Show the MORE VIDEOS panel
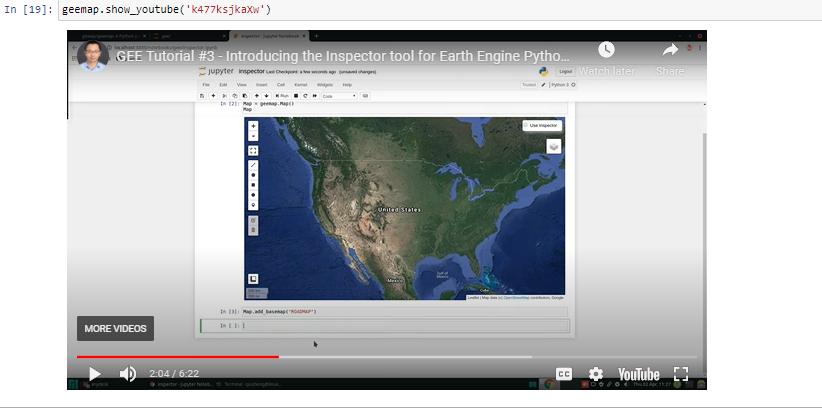The image size is (822, 409). tap(115, 329)
